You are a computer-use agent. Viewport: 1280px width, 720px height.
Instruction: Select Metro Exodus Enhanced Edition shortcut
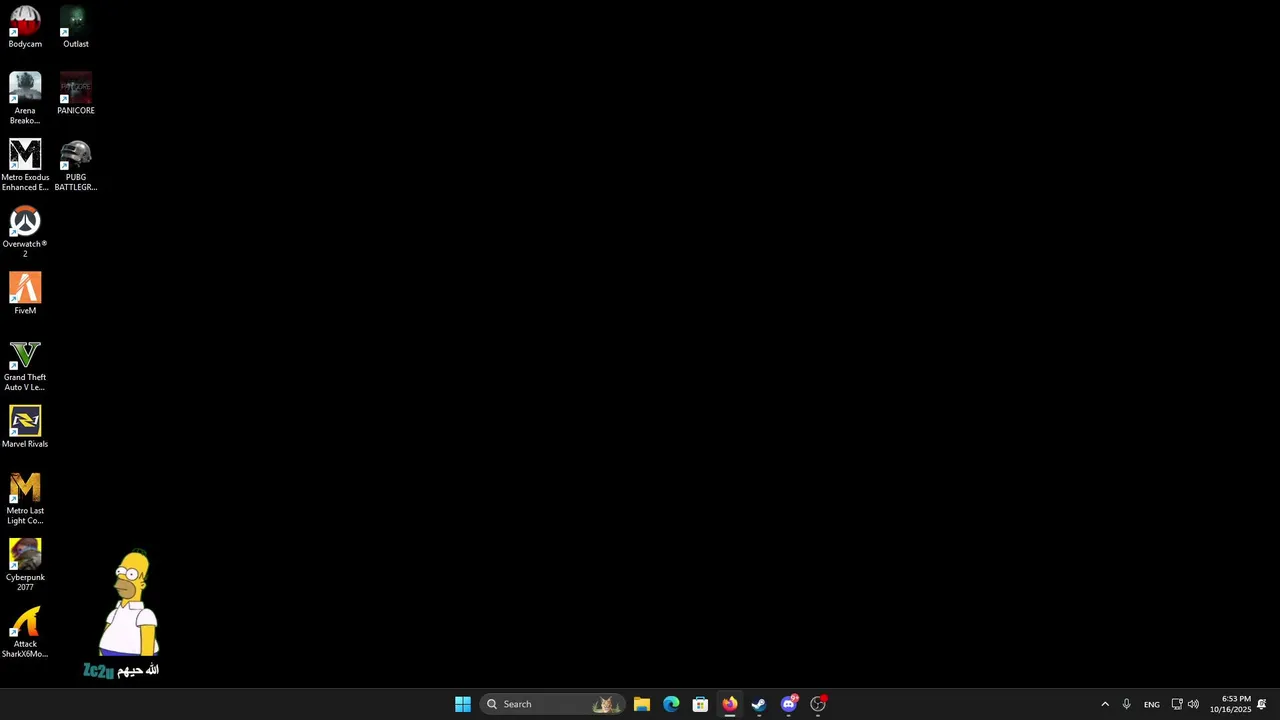point(25,165)
